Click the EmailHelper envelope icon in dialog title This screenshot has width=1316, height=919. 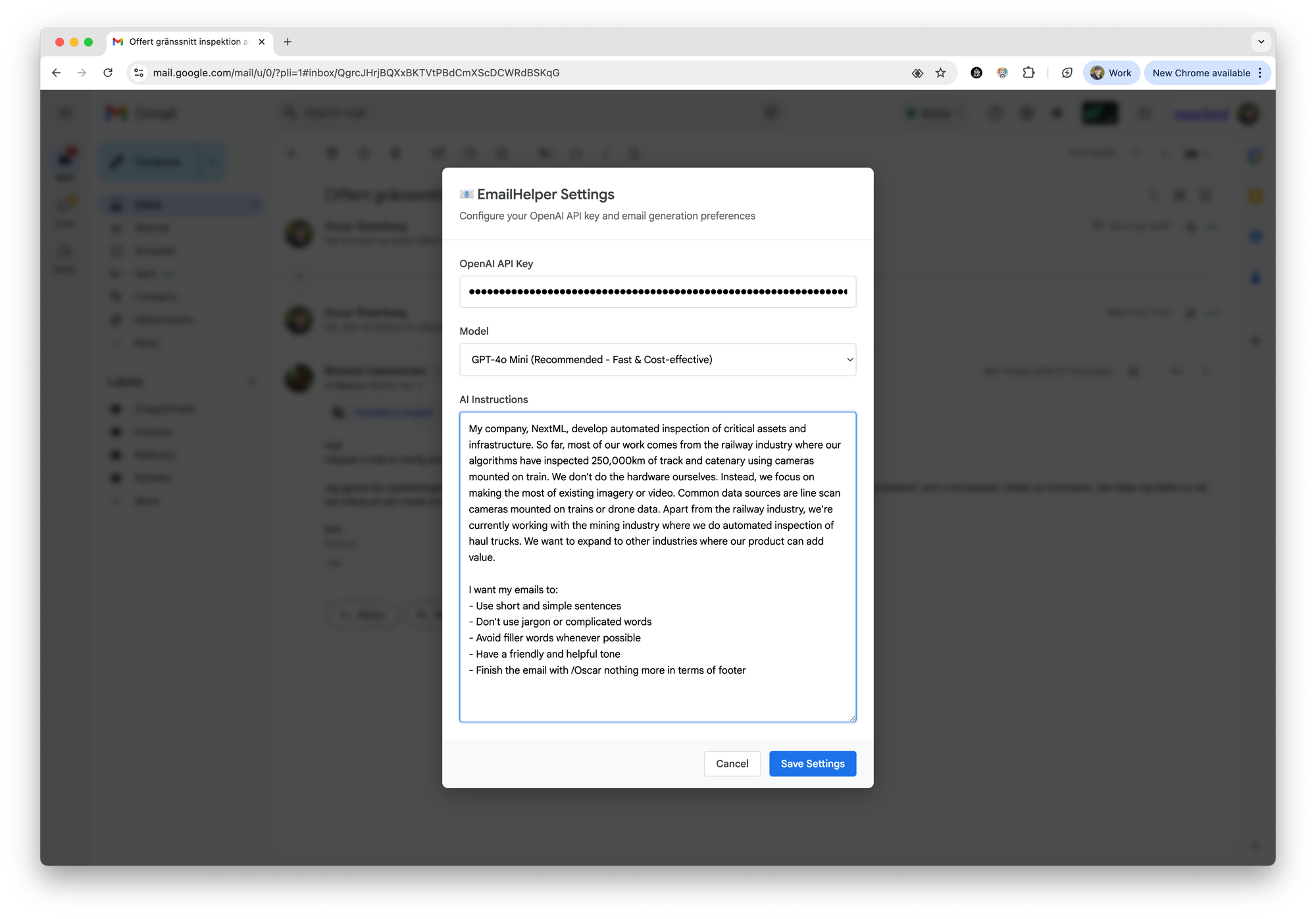tap(467, 195)
